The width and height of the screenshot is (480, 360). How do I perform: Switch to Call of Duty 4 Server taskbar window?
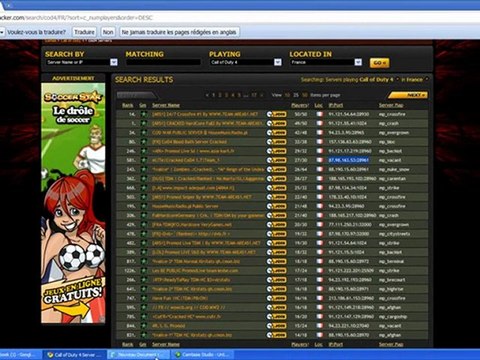point(74,355)
